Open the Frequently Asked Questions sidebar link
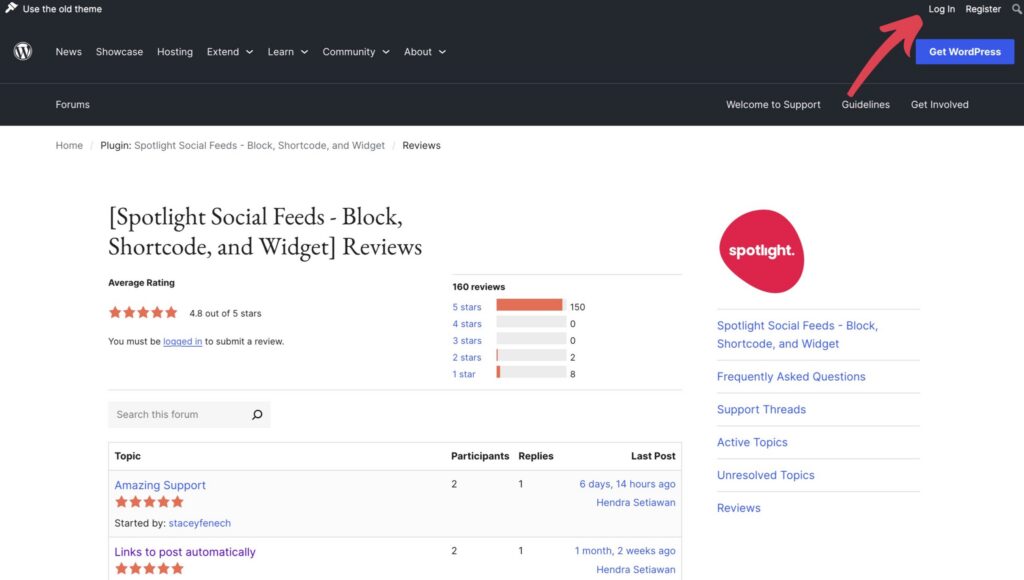Viewport: 1024px width, 580px height. click(793, 376)
